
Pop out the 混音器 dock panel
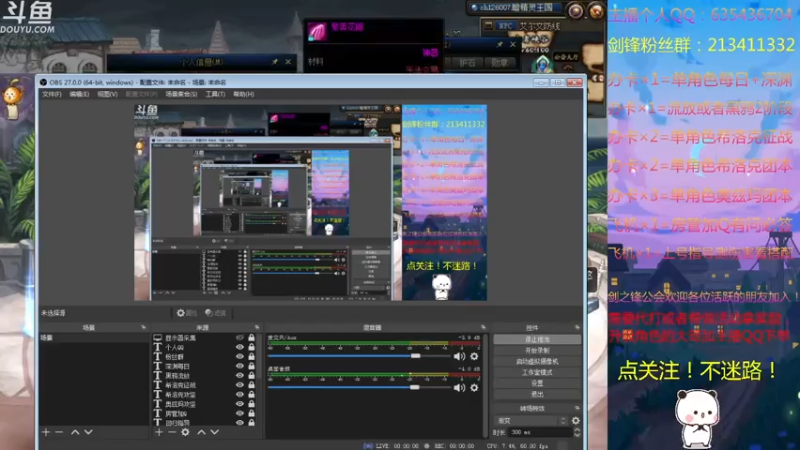[483, 328]
